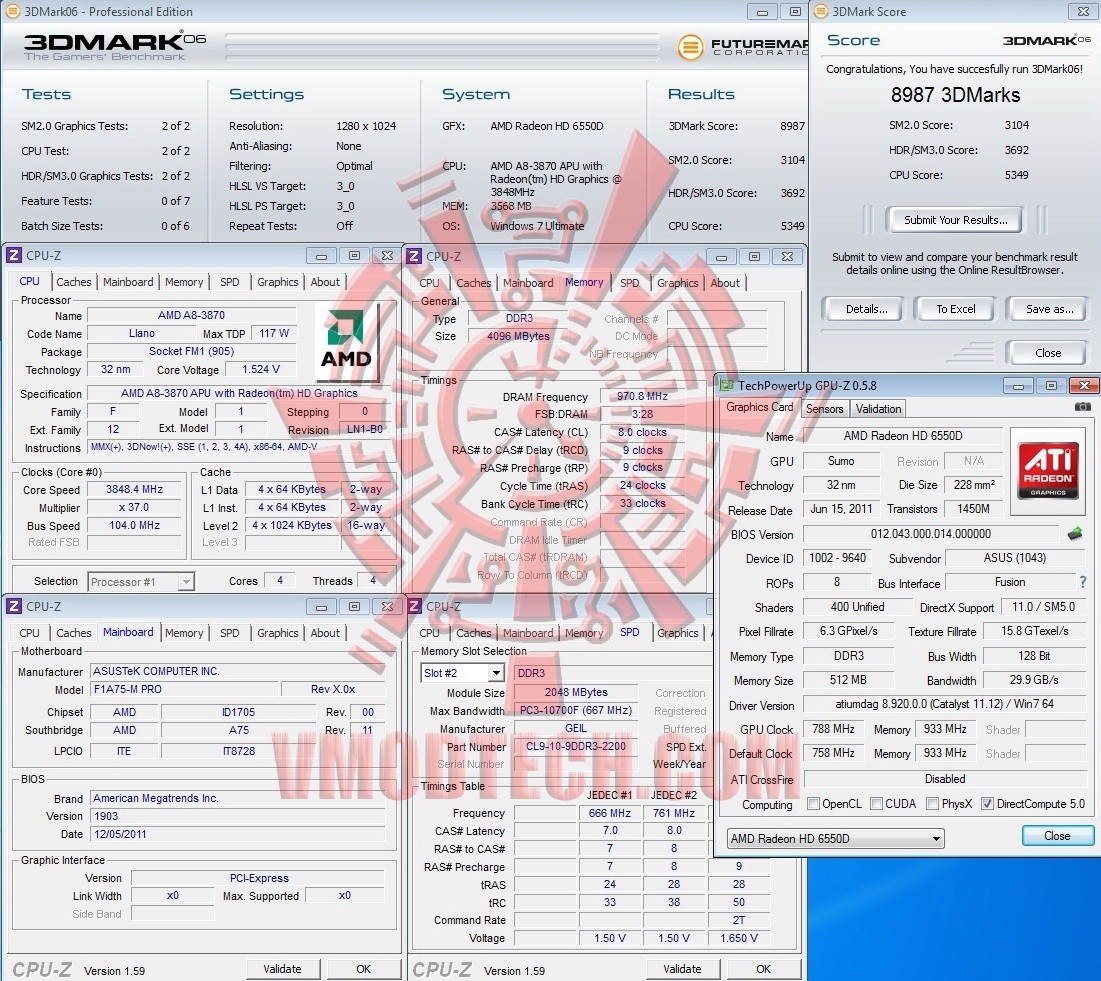Click the CPU Name AMD A8-3870 field
The width and height of the screenshot is (1101, 981).
191,315
